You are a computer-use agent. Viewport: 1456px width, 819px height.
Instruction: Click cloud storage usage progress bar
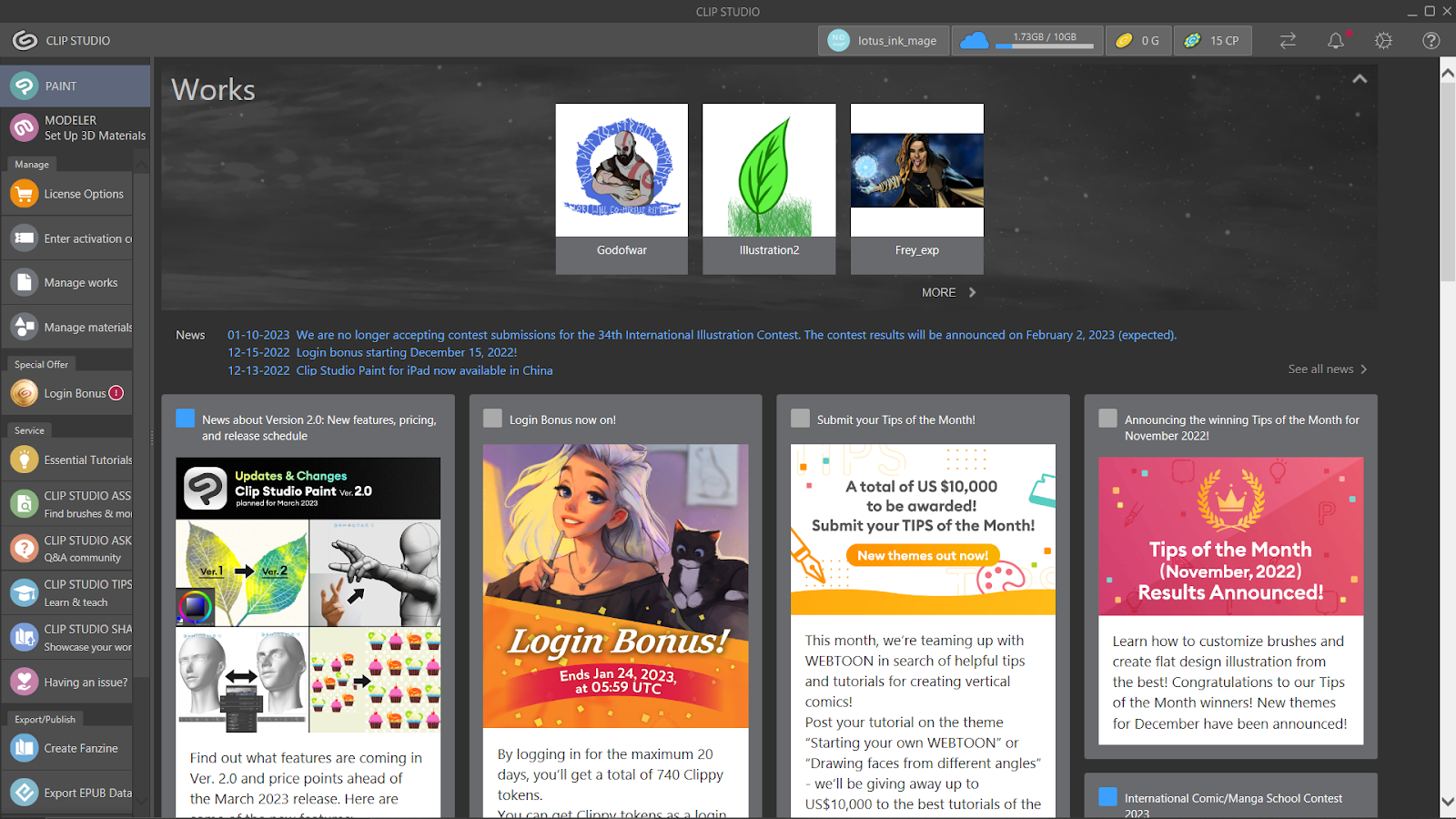[x=1045, y=45]
